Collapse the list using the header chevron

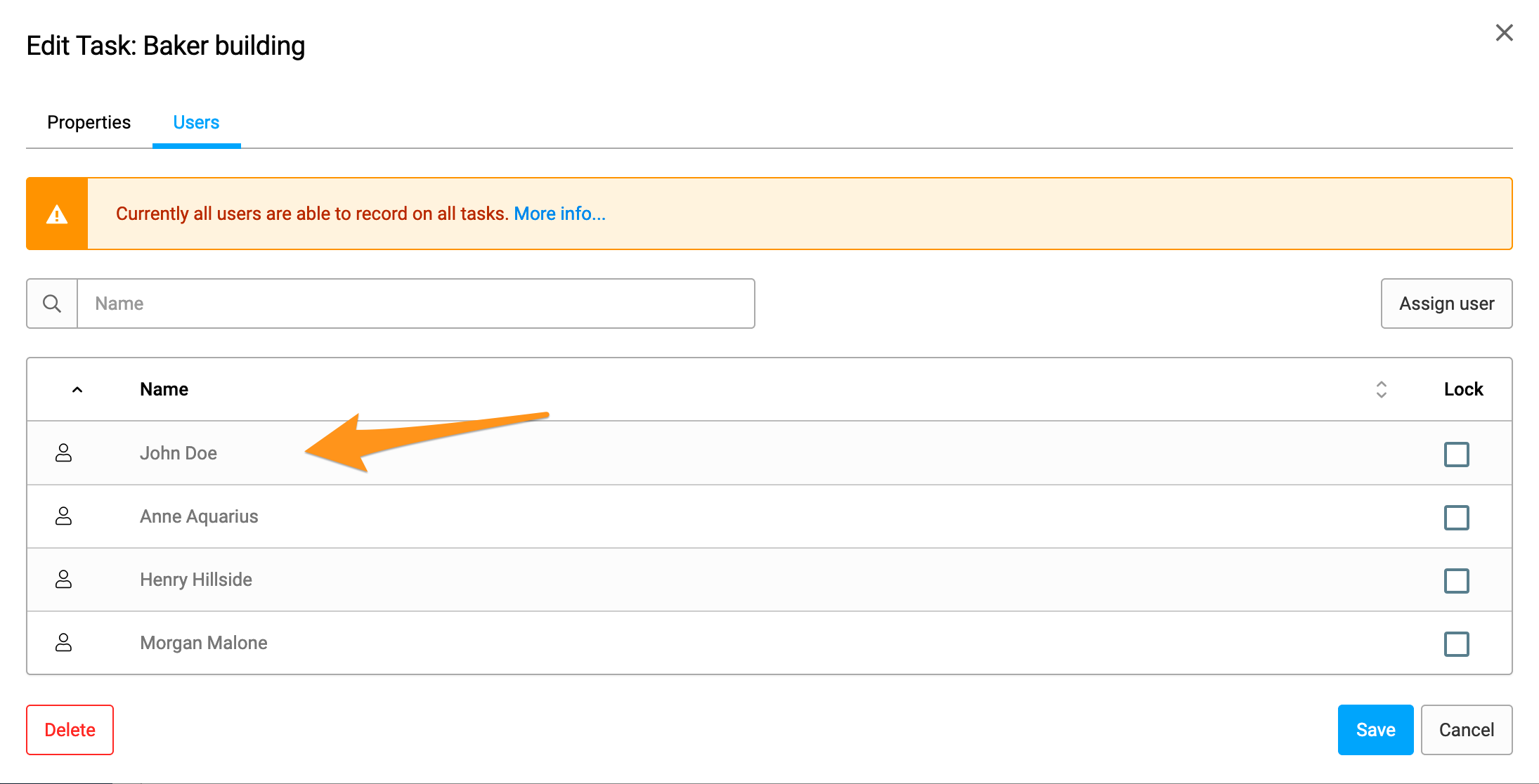[x=77, y=390]
